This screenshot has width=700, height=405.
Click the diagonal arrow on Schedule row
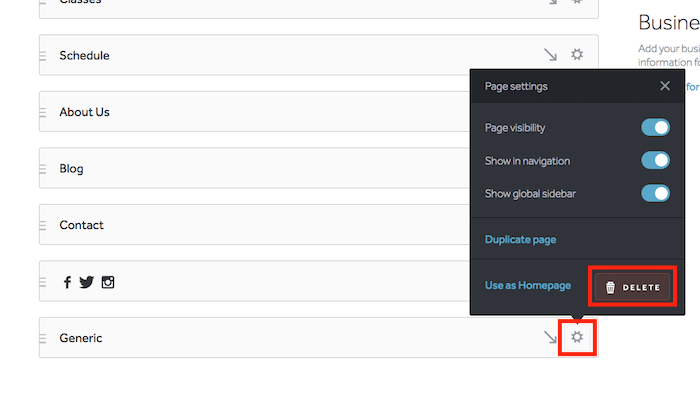coord(550,55)
